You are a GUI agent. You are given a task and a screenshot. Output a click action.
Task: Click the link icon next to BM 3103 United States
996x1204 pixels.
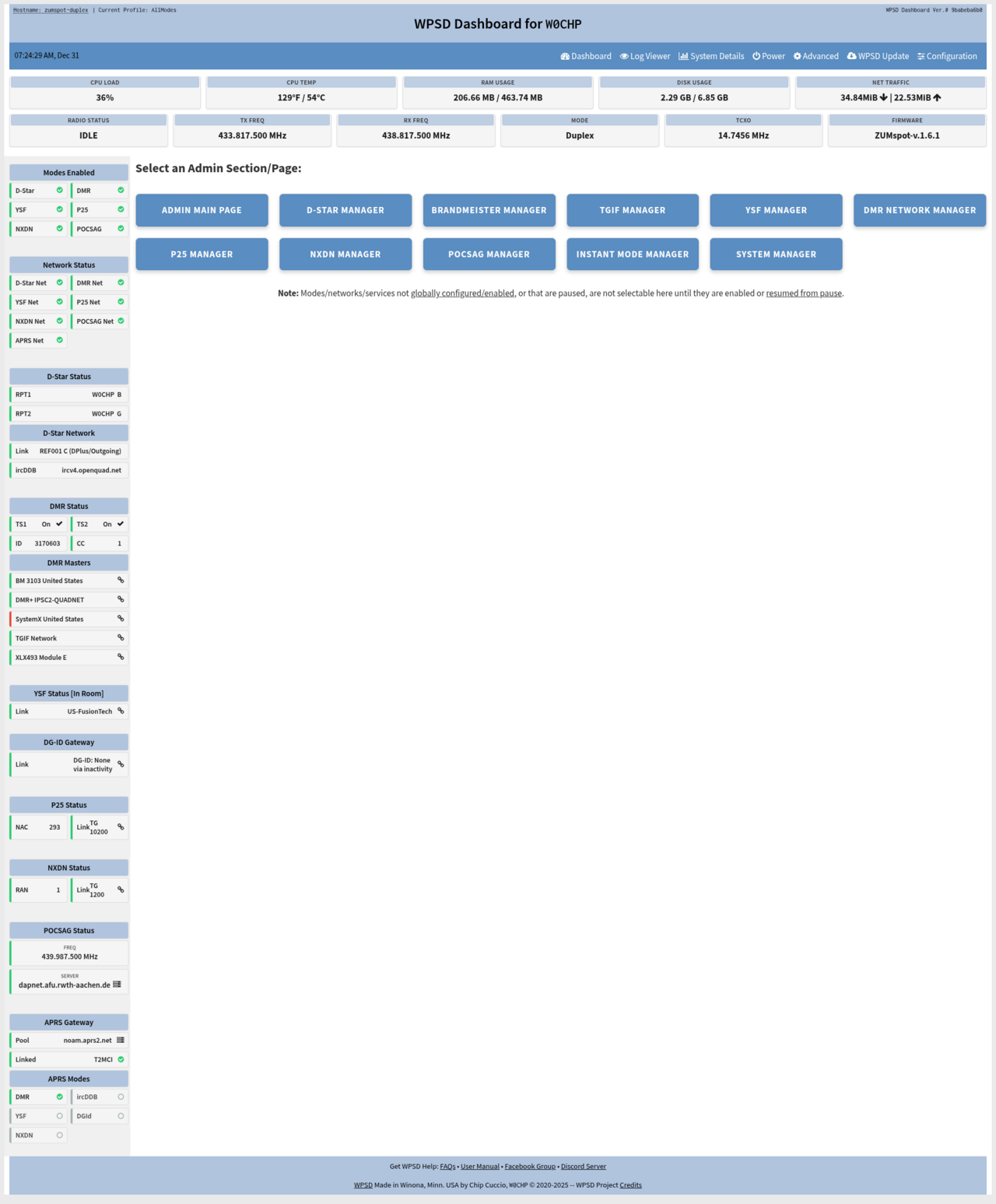click(121, 581)
